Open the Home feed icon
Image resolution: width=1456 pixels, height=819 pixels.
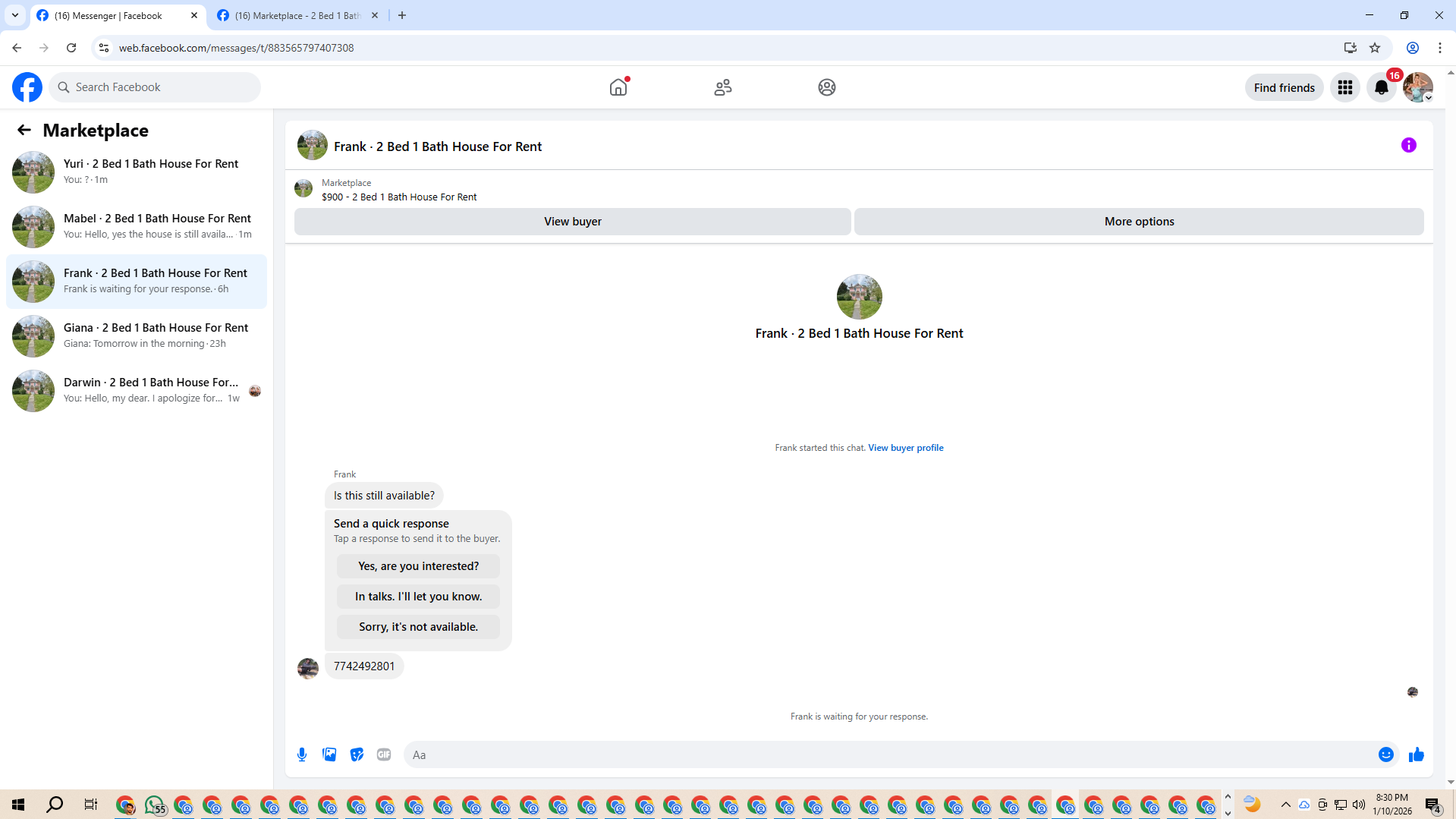(618, 87)
